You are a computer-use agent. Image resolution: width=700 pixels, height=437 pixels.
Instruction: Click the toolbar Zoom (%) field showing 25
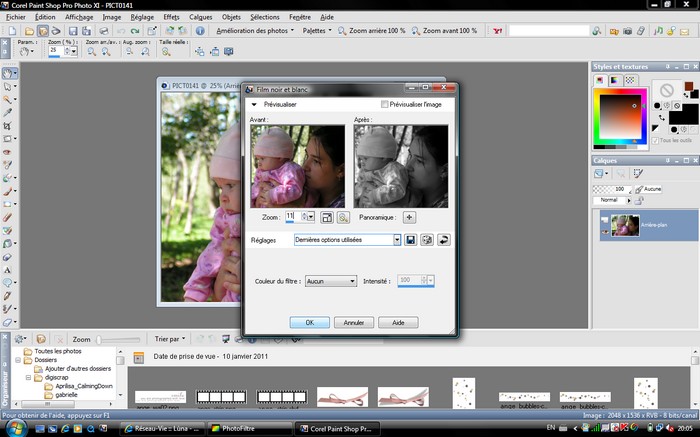[56, 50]
